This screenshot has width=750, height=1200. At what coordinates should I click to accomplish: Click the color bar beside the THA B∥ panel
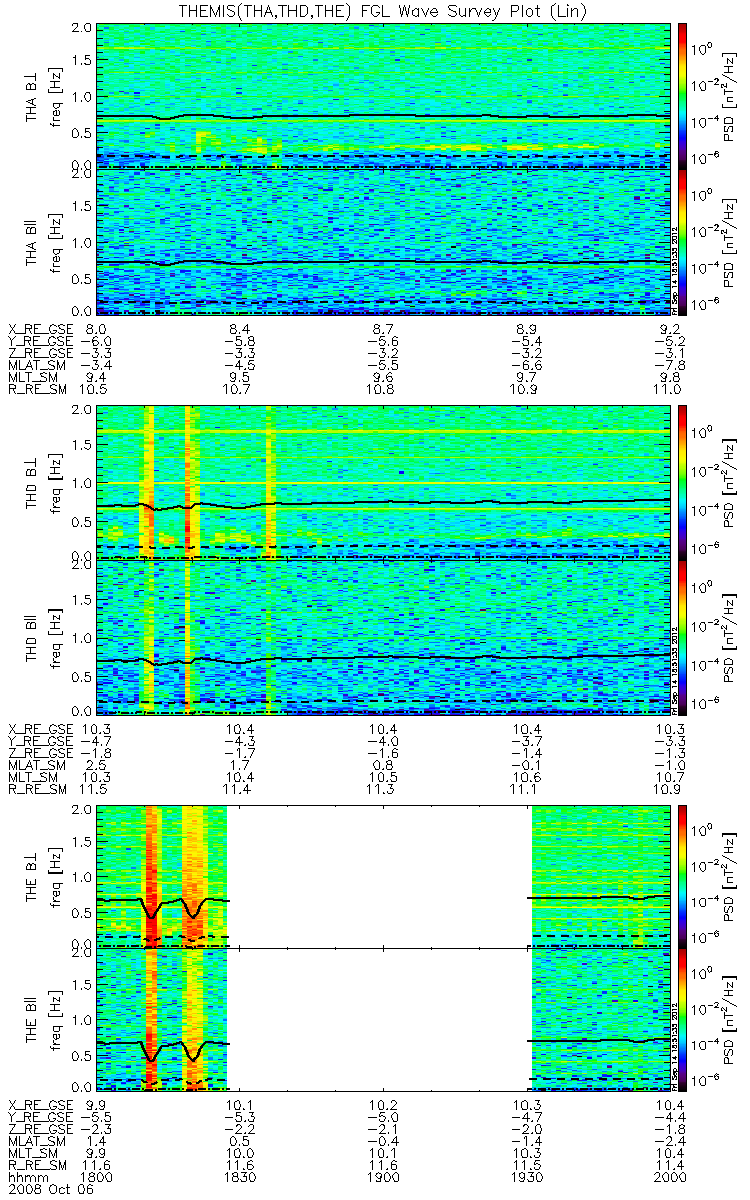pos(684,241)
